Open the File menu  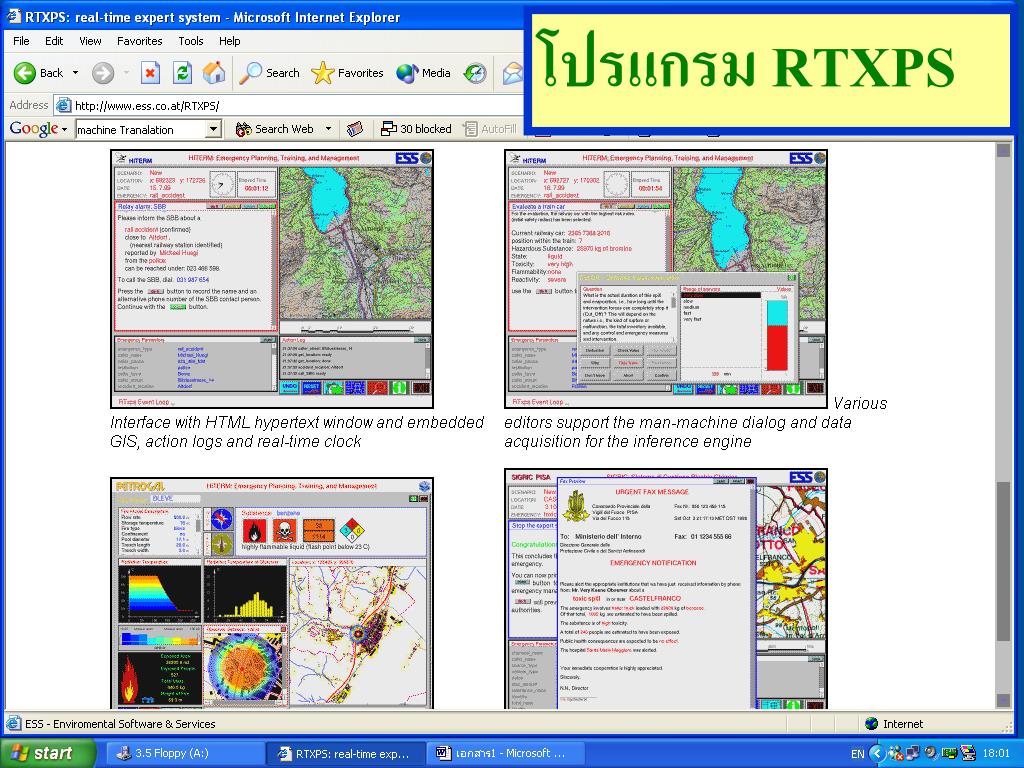(x=22, y=41)
